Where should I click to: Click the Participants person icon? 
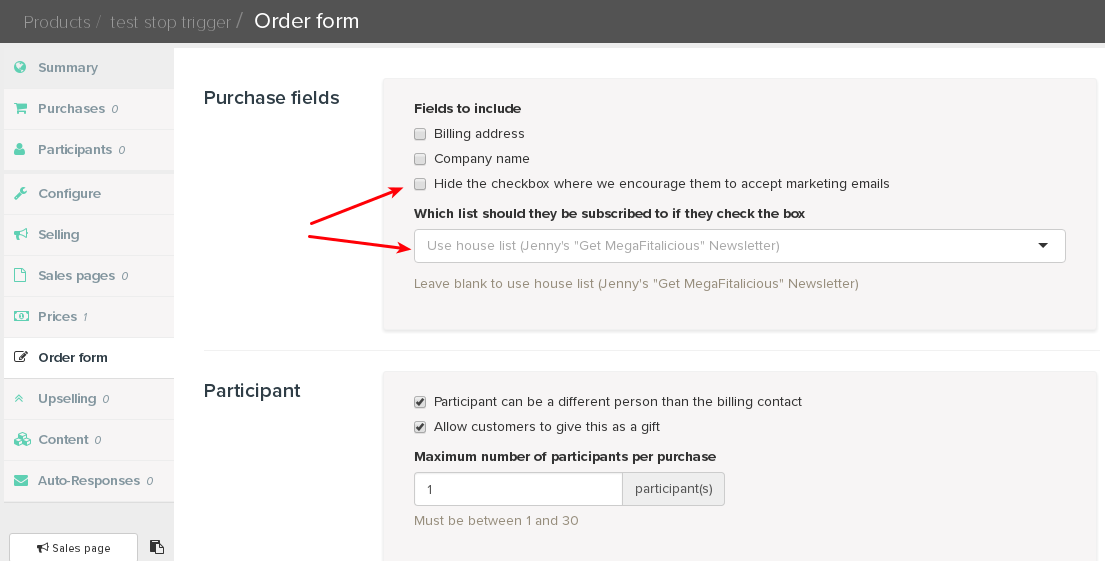[20, 149]
